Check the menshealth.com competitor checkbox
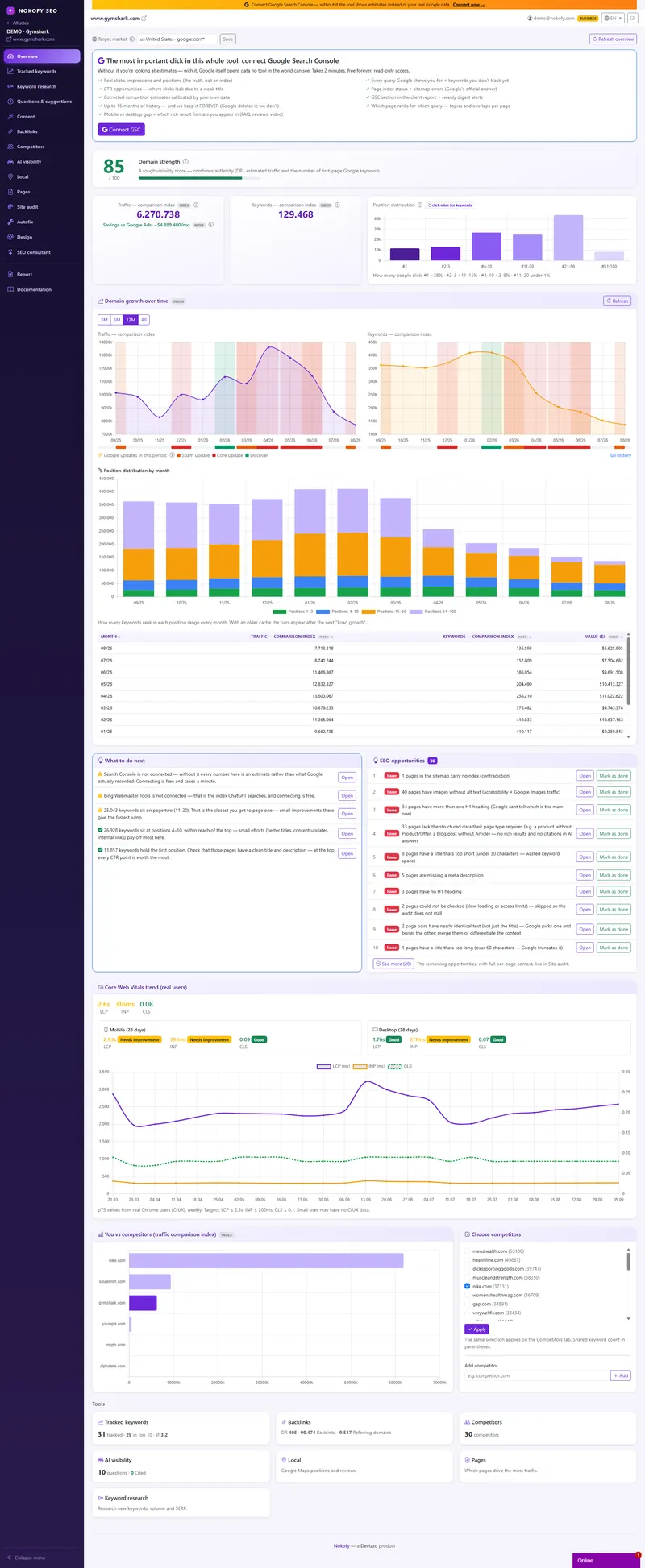 pyautogui.click(x=468, y=1251)
